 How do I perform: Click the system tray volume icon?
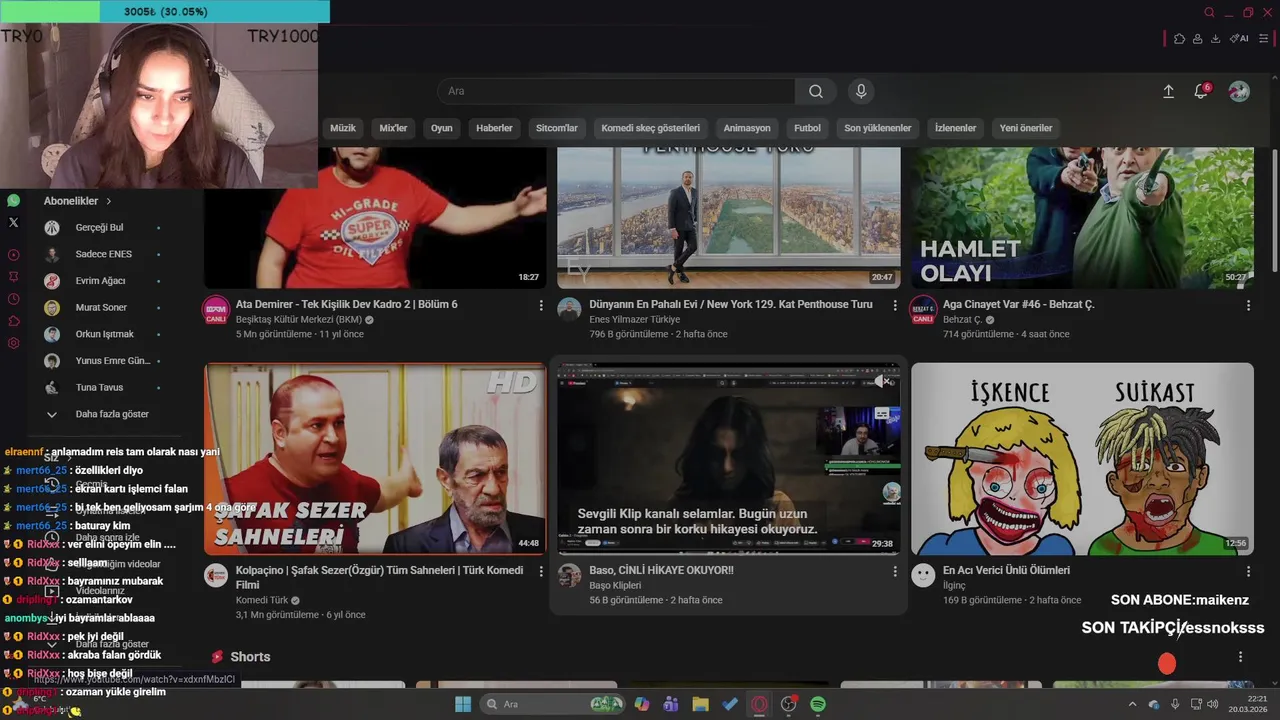(1215, 704)
